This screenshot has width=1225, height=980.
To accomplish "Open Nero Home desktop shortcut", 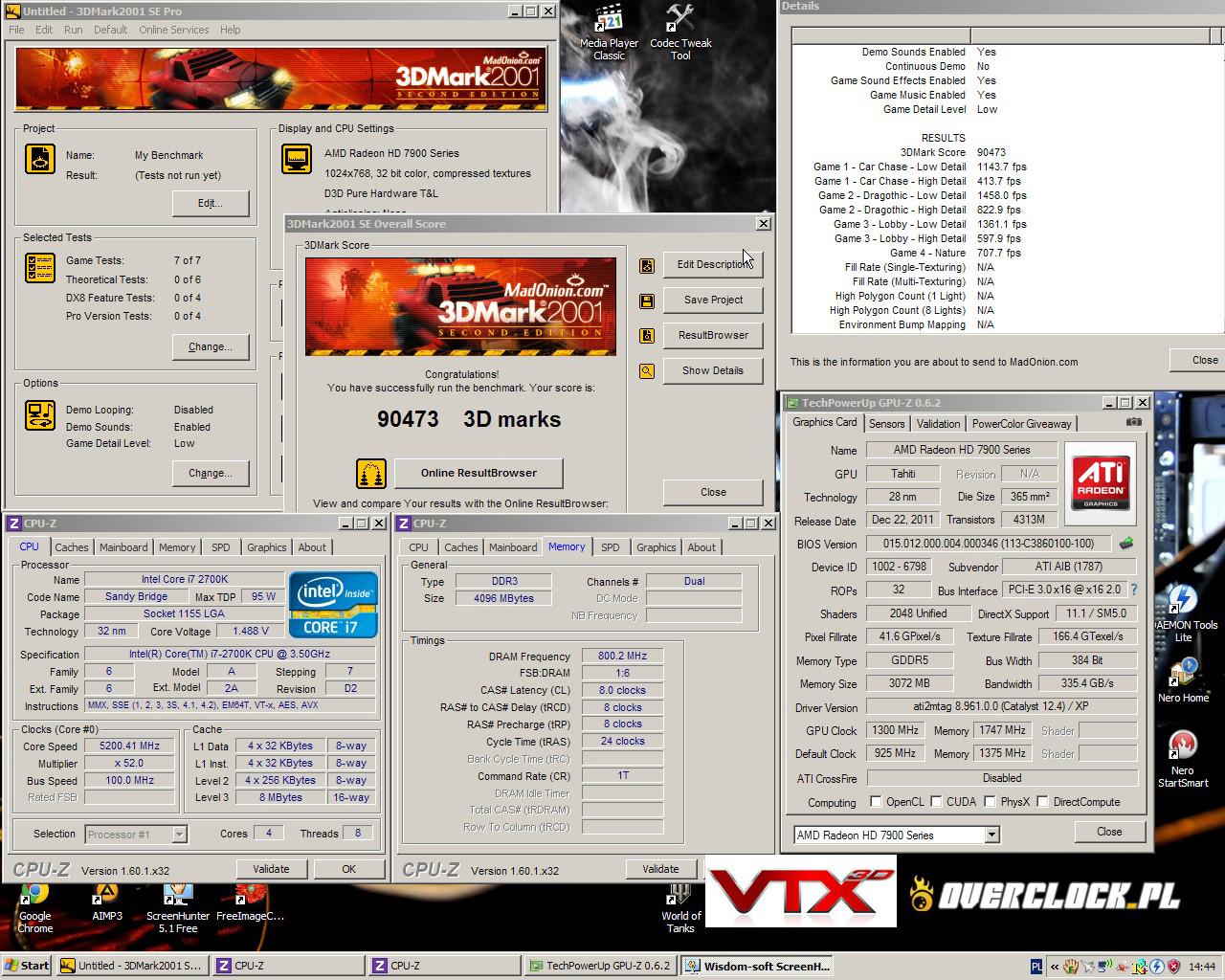I will click(1184, 680).
